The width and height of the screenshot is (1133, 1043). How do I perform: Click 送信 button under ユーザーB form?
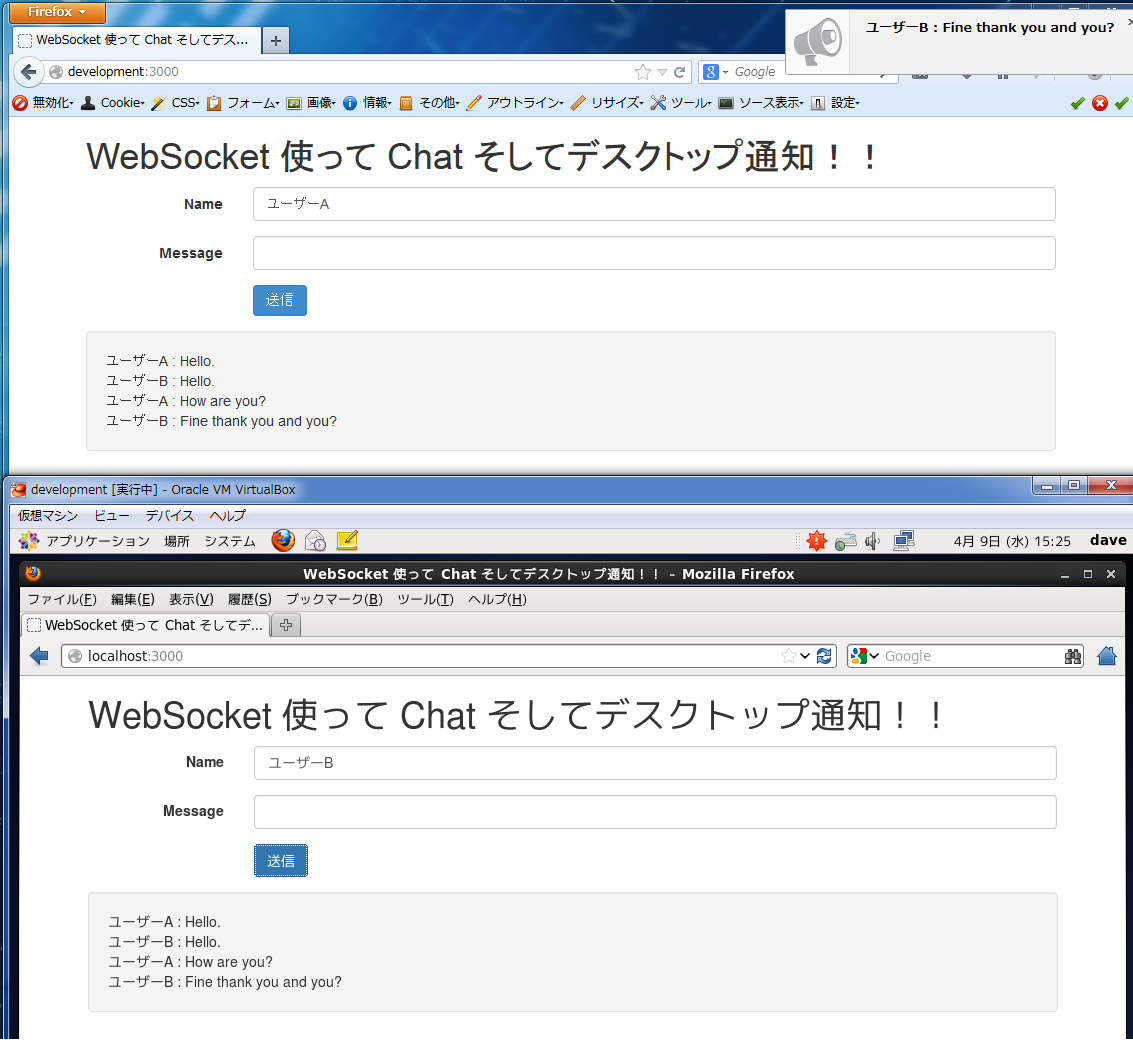[x=281, y=861]
